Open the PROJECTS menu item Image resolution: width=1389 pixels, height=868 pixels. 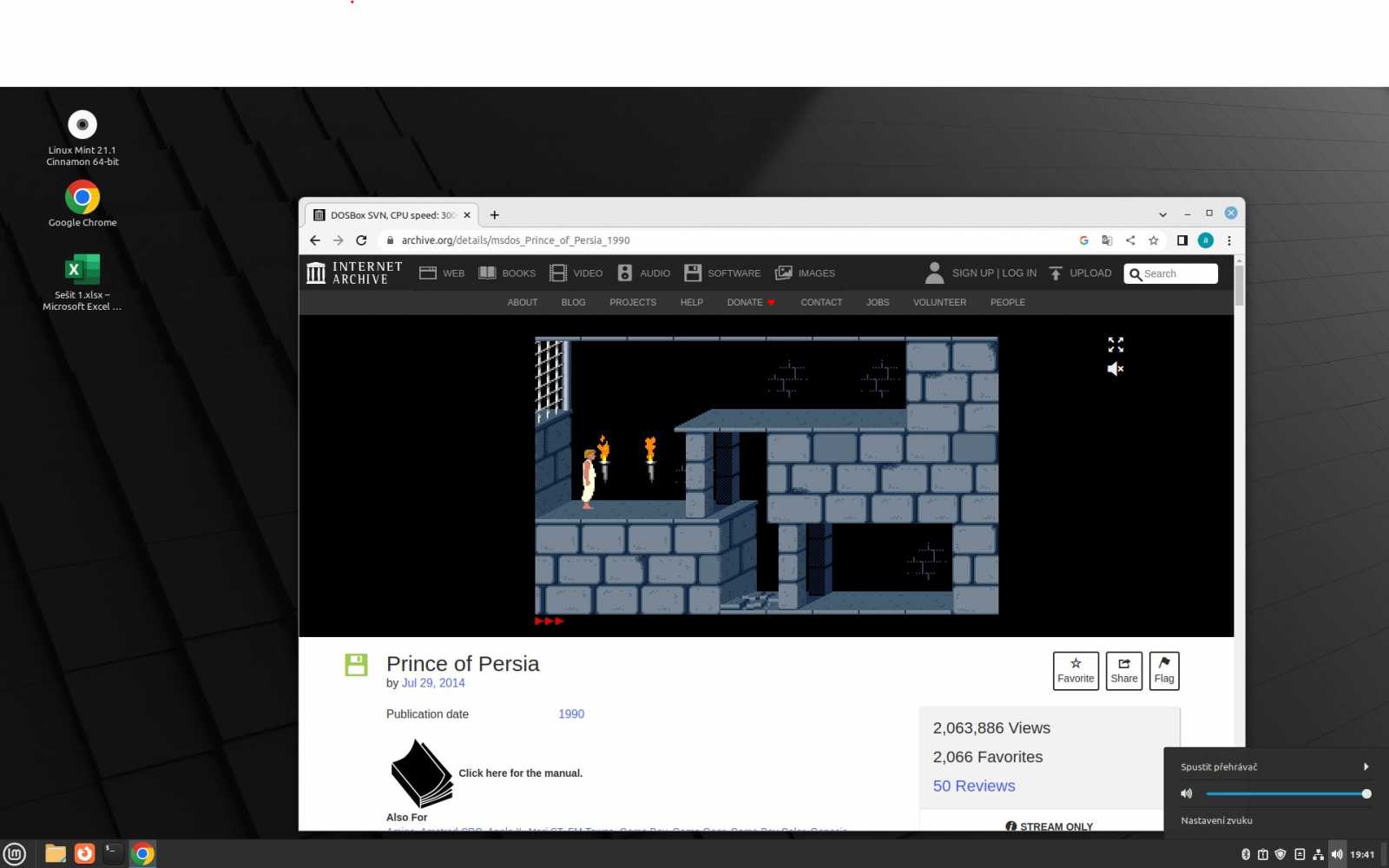tap(633, 302)
